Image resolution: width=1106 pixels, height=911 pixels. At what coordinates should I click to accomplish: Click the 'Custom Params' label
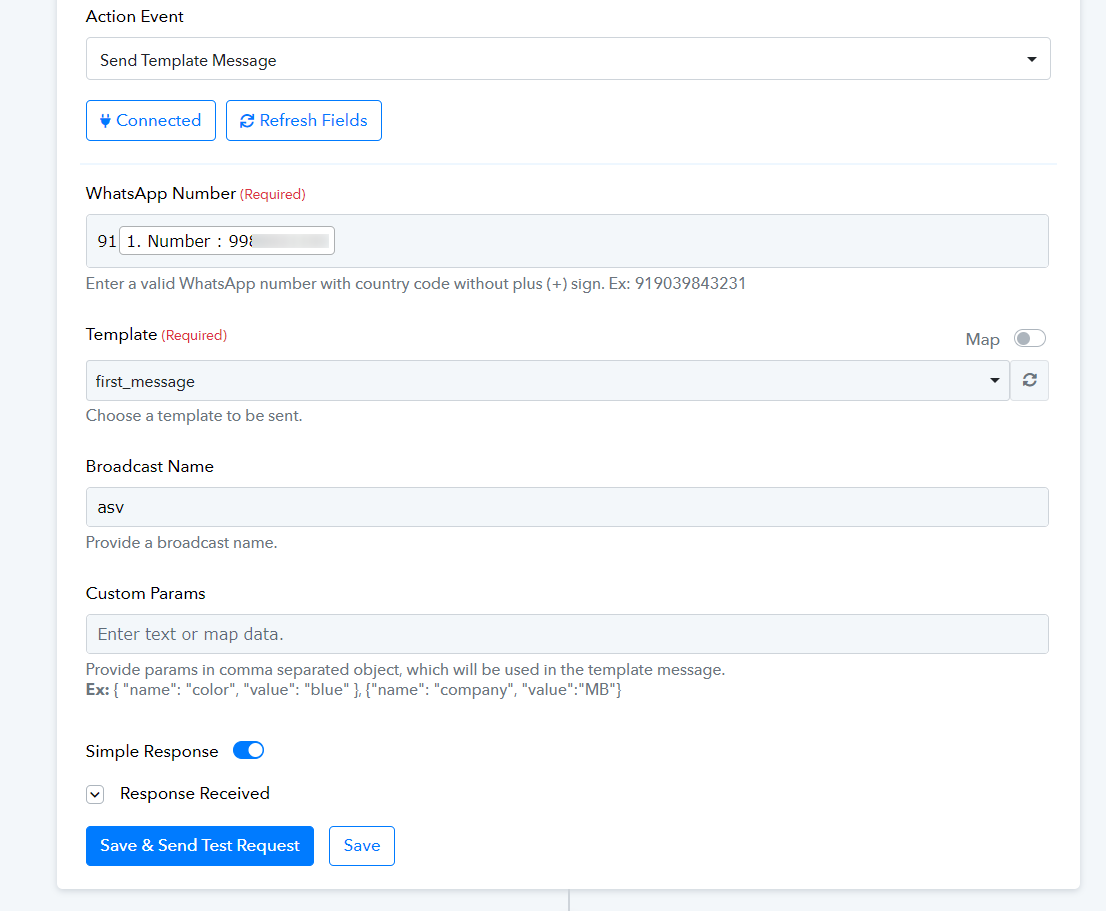[x=145, y=593]
